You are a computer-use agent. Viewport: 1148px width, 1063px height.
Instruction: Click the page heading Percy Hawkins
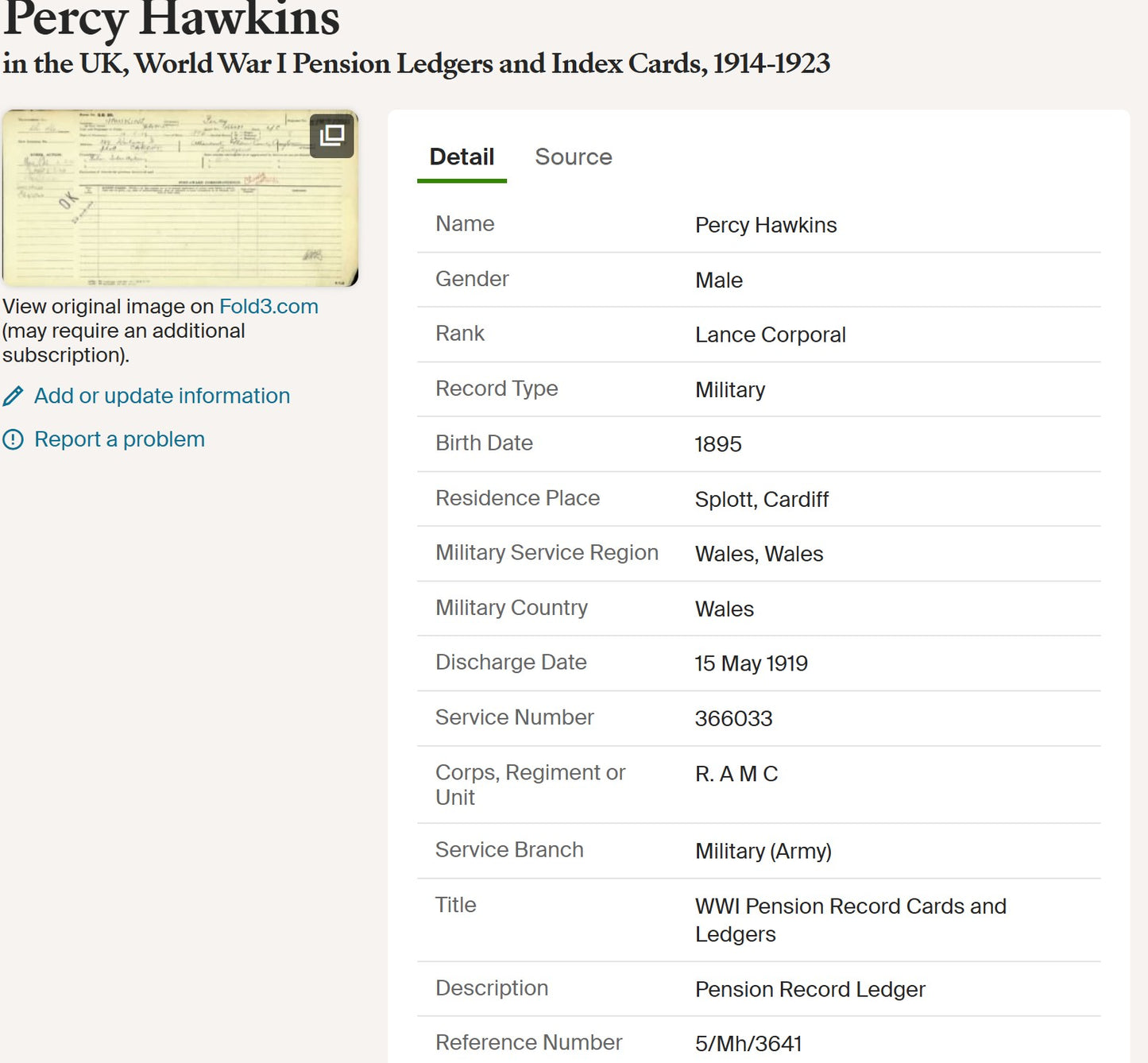(x=172, y=19)
